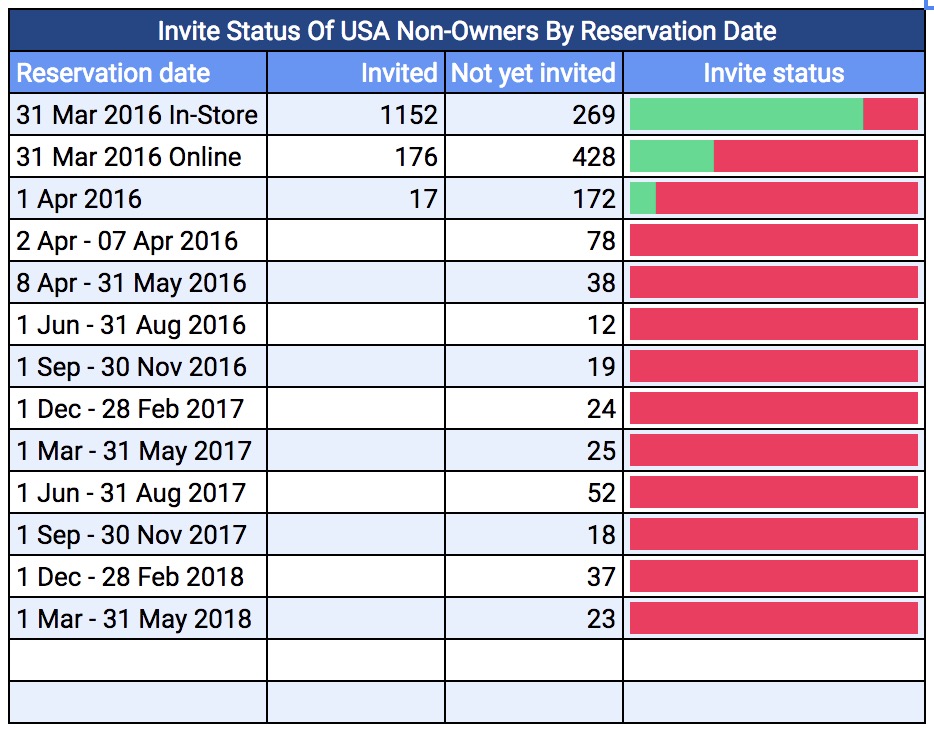Click the green invite status bar for In-Store
The width and height of the screenshot is (934, 730).
(x=745, y=114)
